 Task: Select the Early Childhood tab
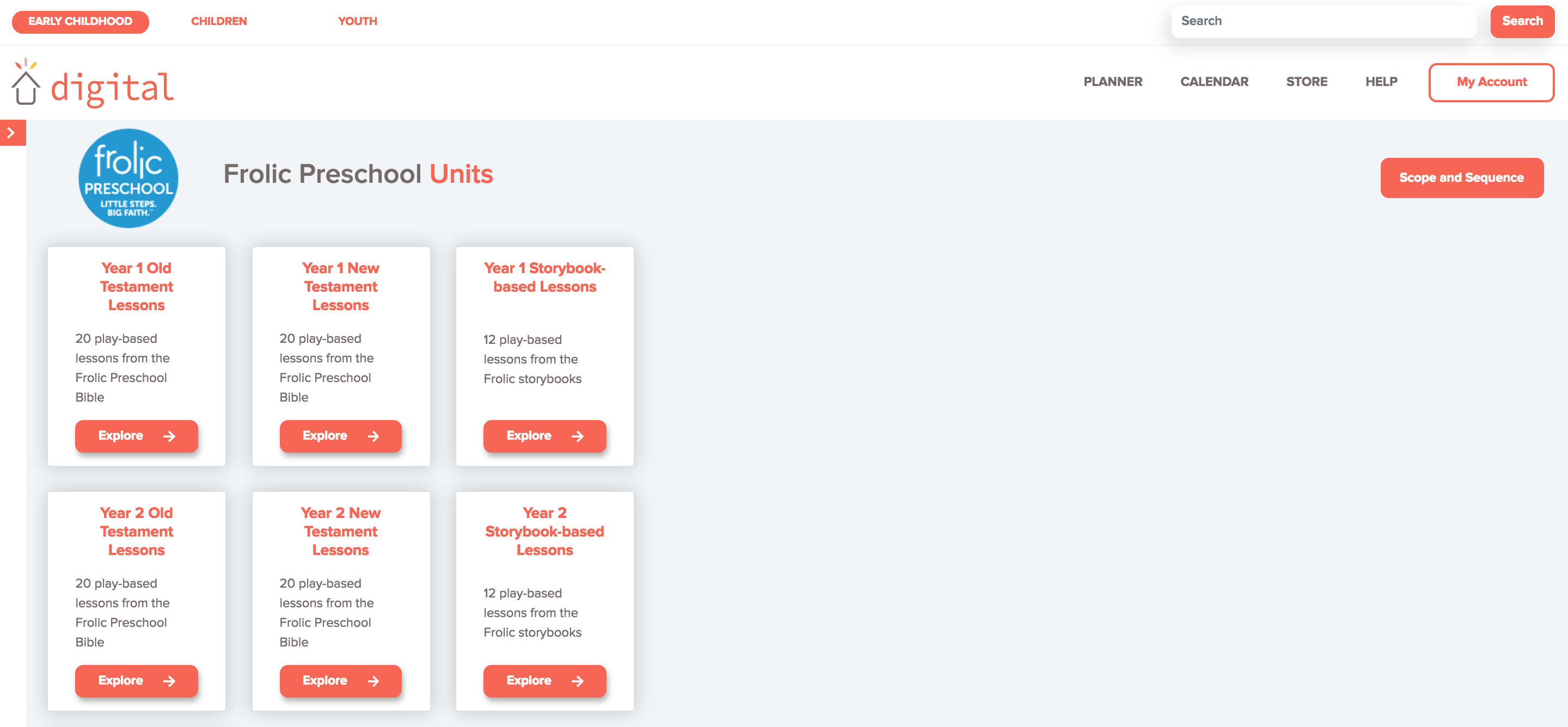(x=81, y=22)
